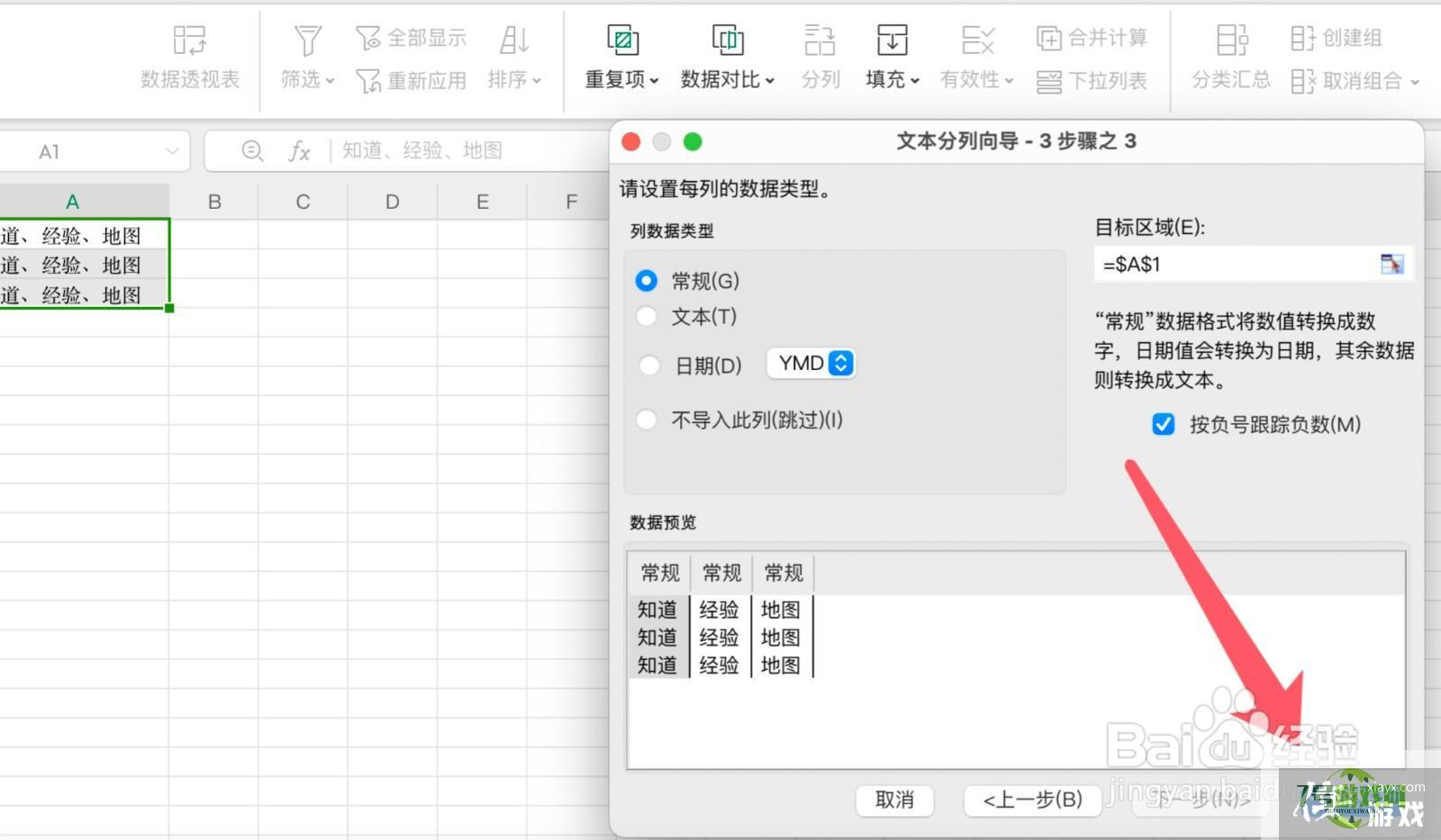
Task: Click Show All (全部显示) button
Action: (411, 38)
